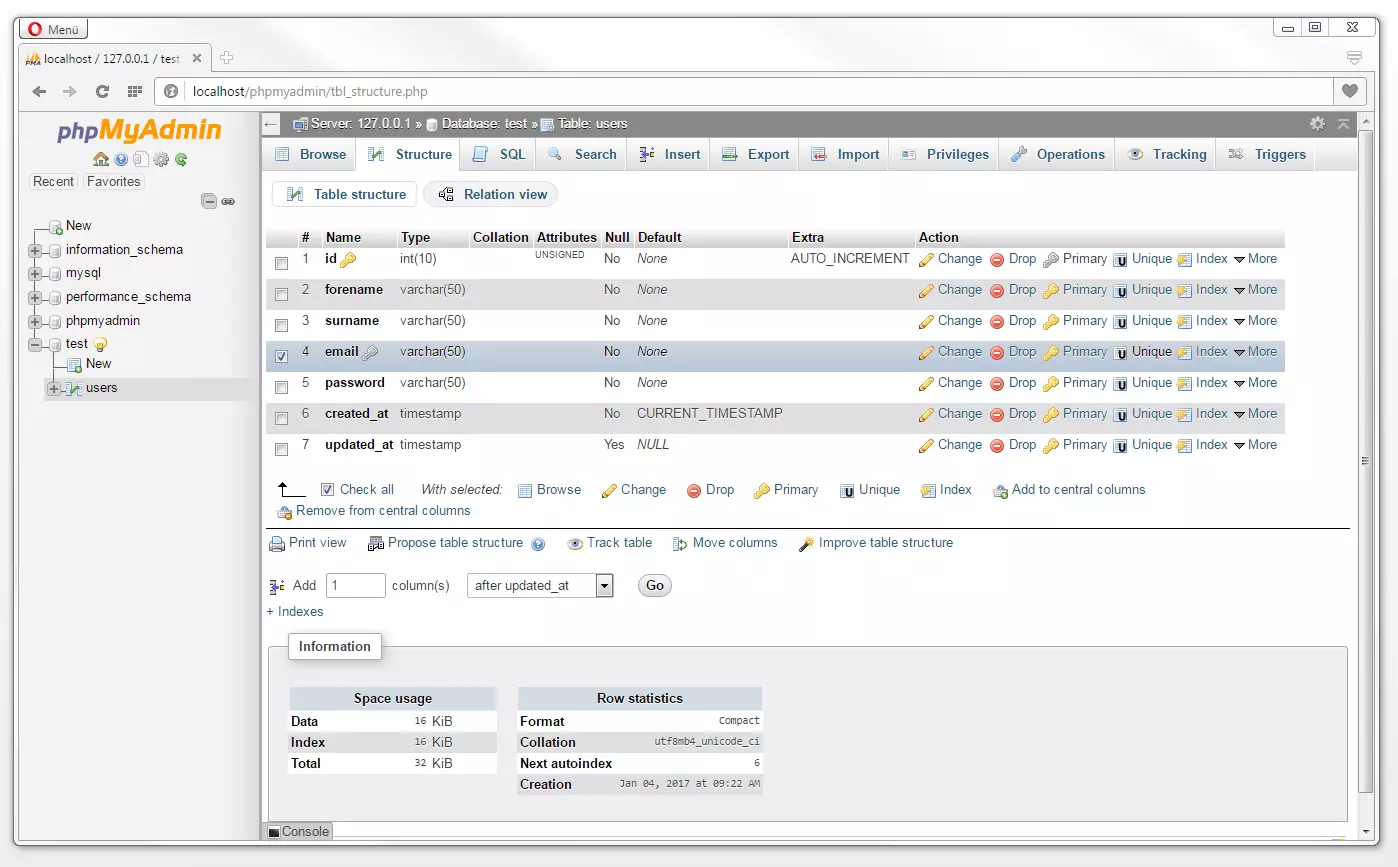1398x867 pixels.
Task: Open the Console panel at the bottom
Action: click(x=297, y=831)
